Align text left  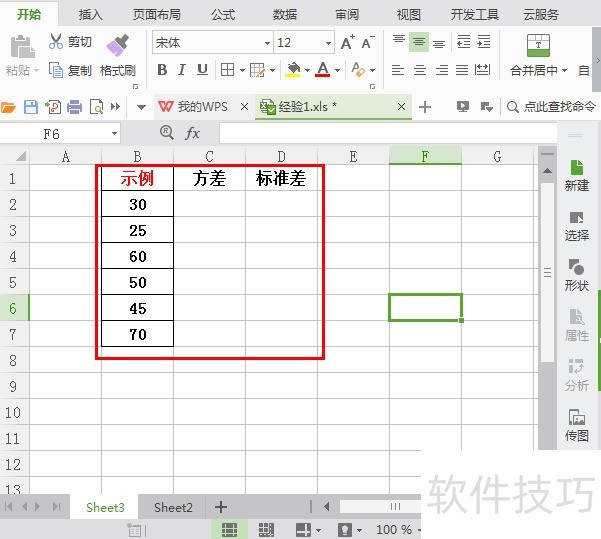point(398,70)
